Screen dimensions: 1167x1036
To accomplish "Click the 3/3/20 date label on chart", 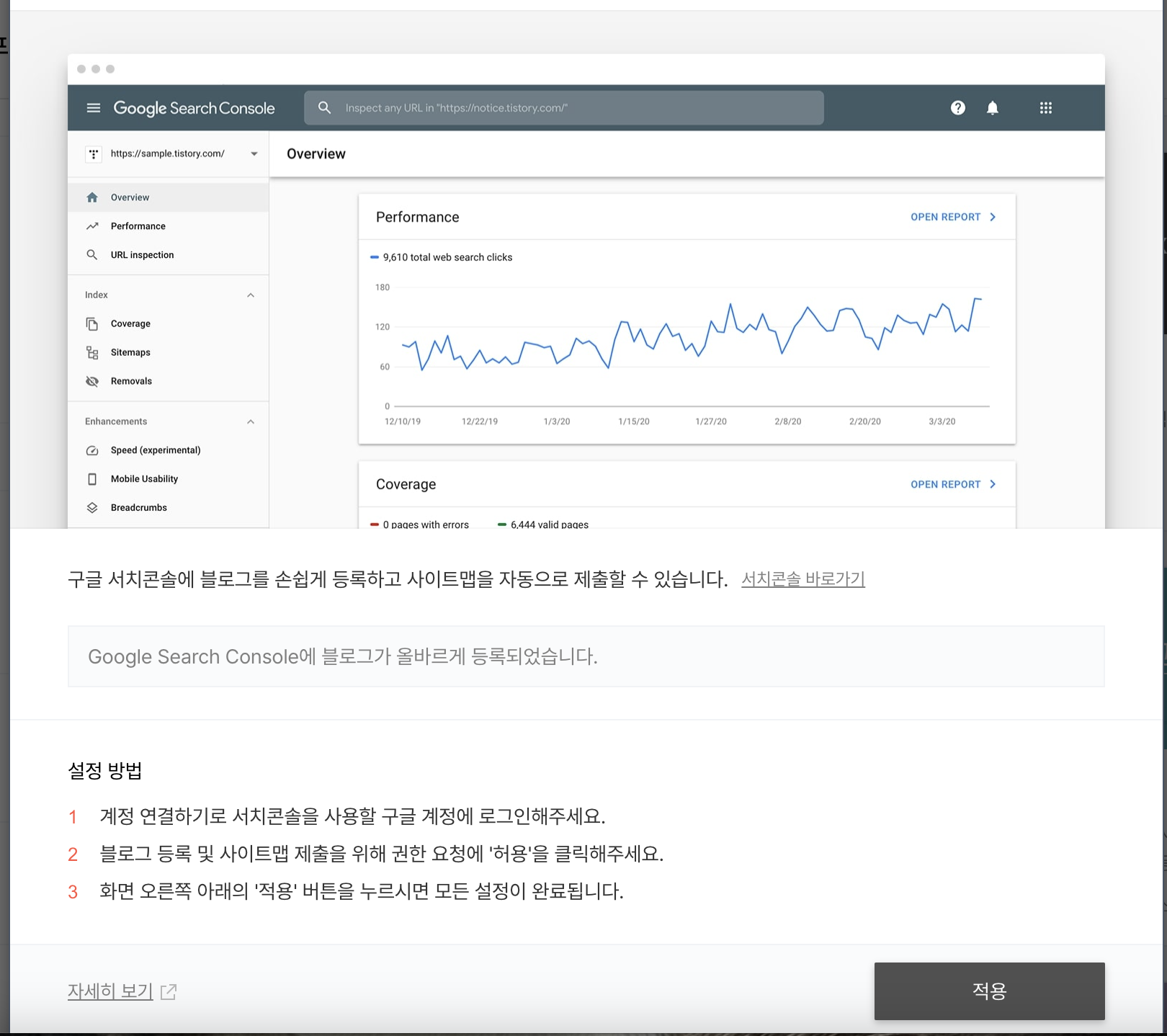I will coord(942,421).
